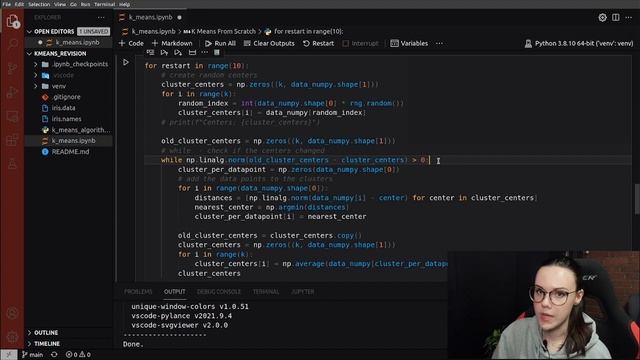Split the cell using cell toolbar
The height and width of the screenshot is (360, 640).
tap(192, 52)
